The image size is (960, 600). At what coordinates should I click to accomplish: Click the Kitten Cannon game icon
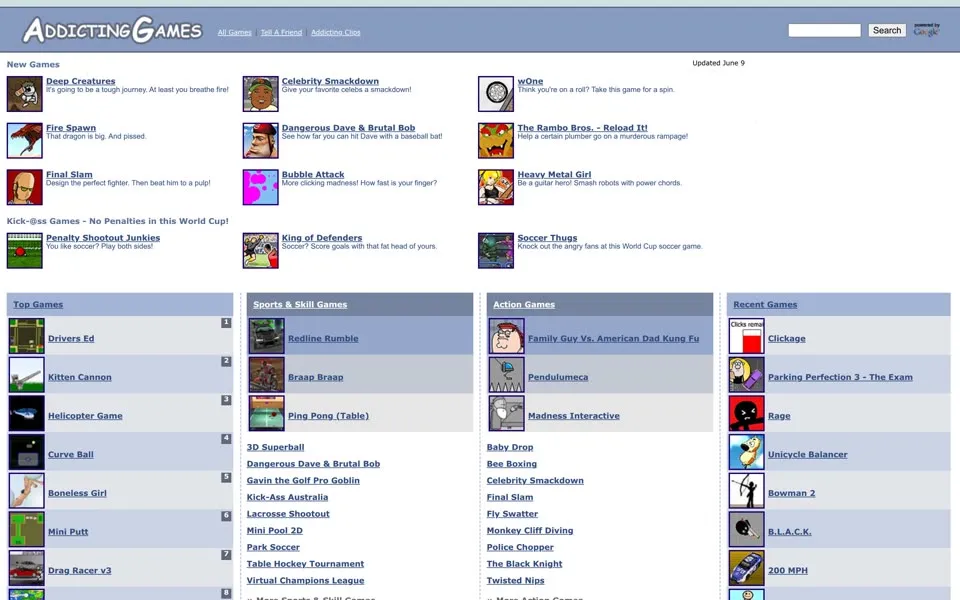(26, 375)
